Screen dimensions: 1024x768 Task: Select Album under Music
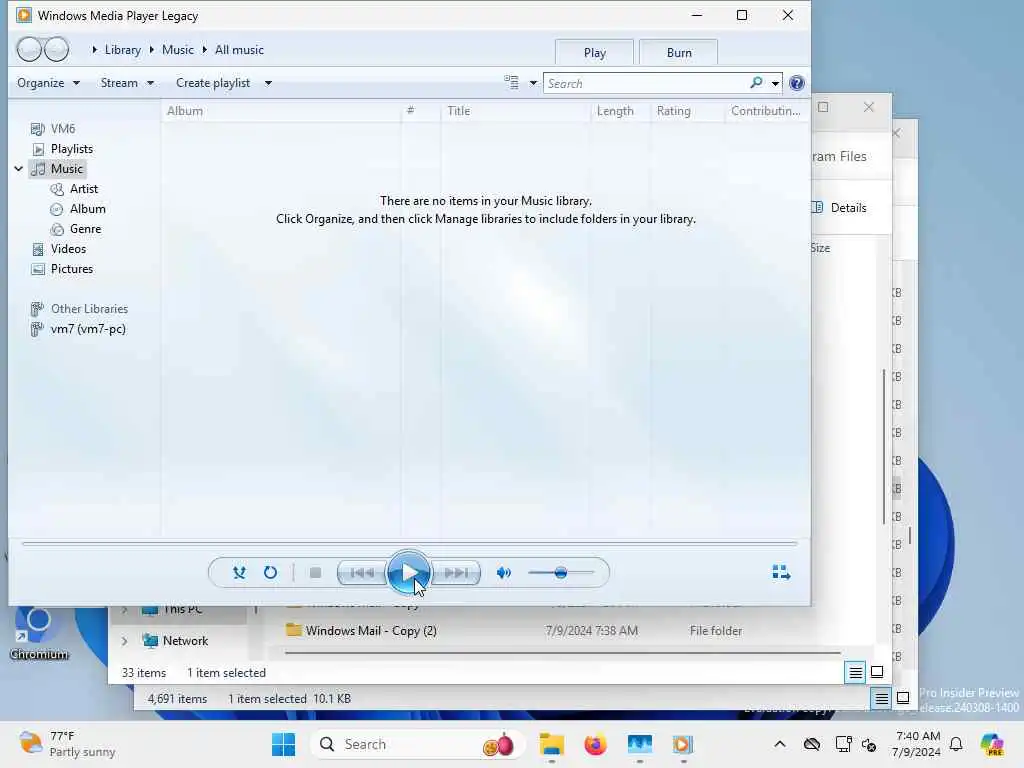pyautogui.click(x=78, y=209)
